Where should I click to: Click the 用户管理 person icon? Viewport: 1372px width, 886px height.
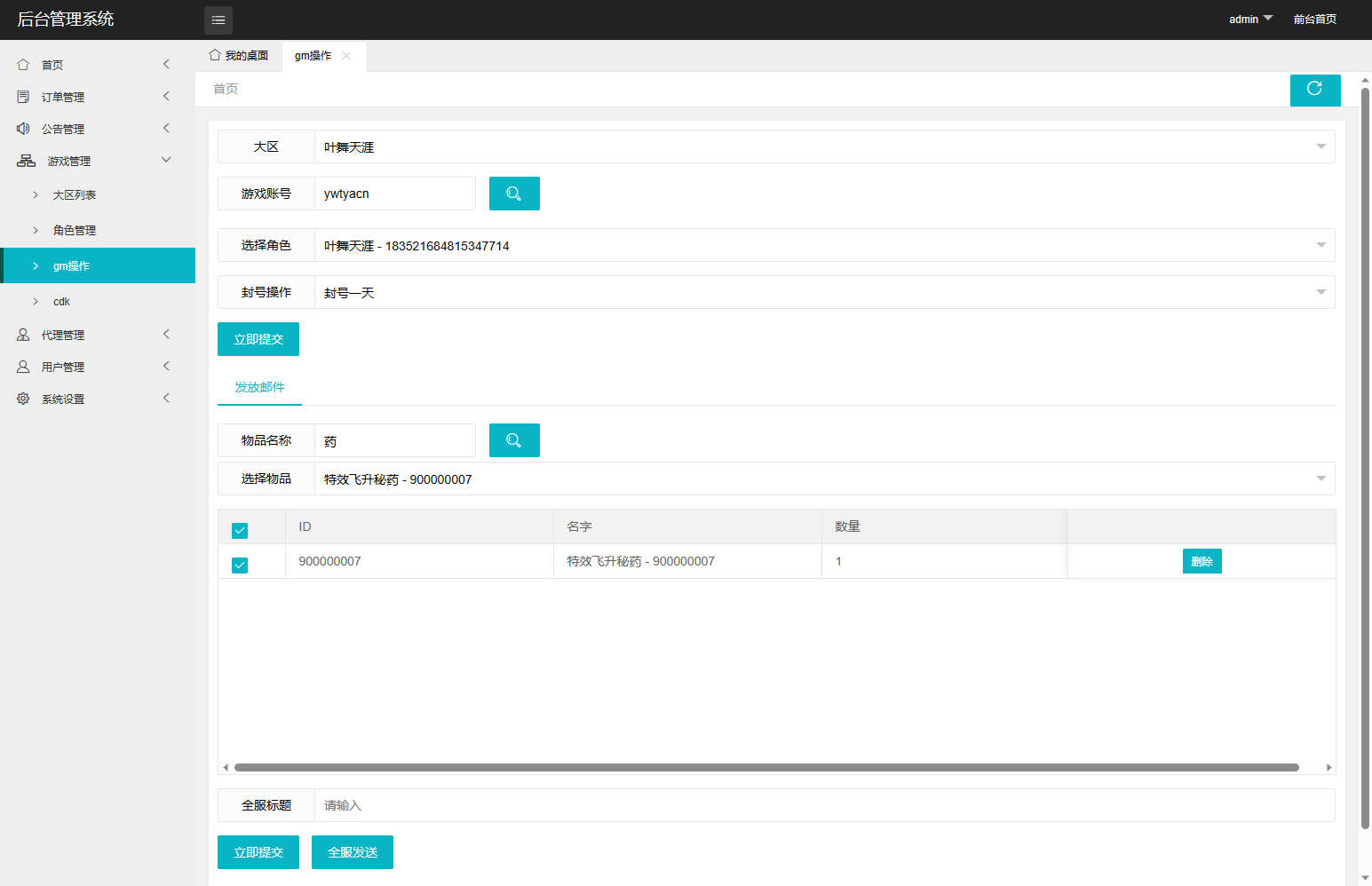point(23,367)
